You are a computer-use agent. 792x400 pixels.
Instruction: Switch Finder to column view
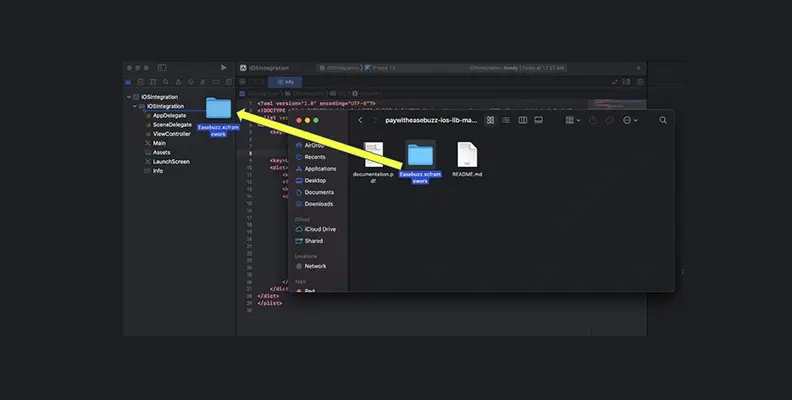pyautogui.click(x=522, y=120)
